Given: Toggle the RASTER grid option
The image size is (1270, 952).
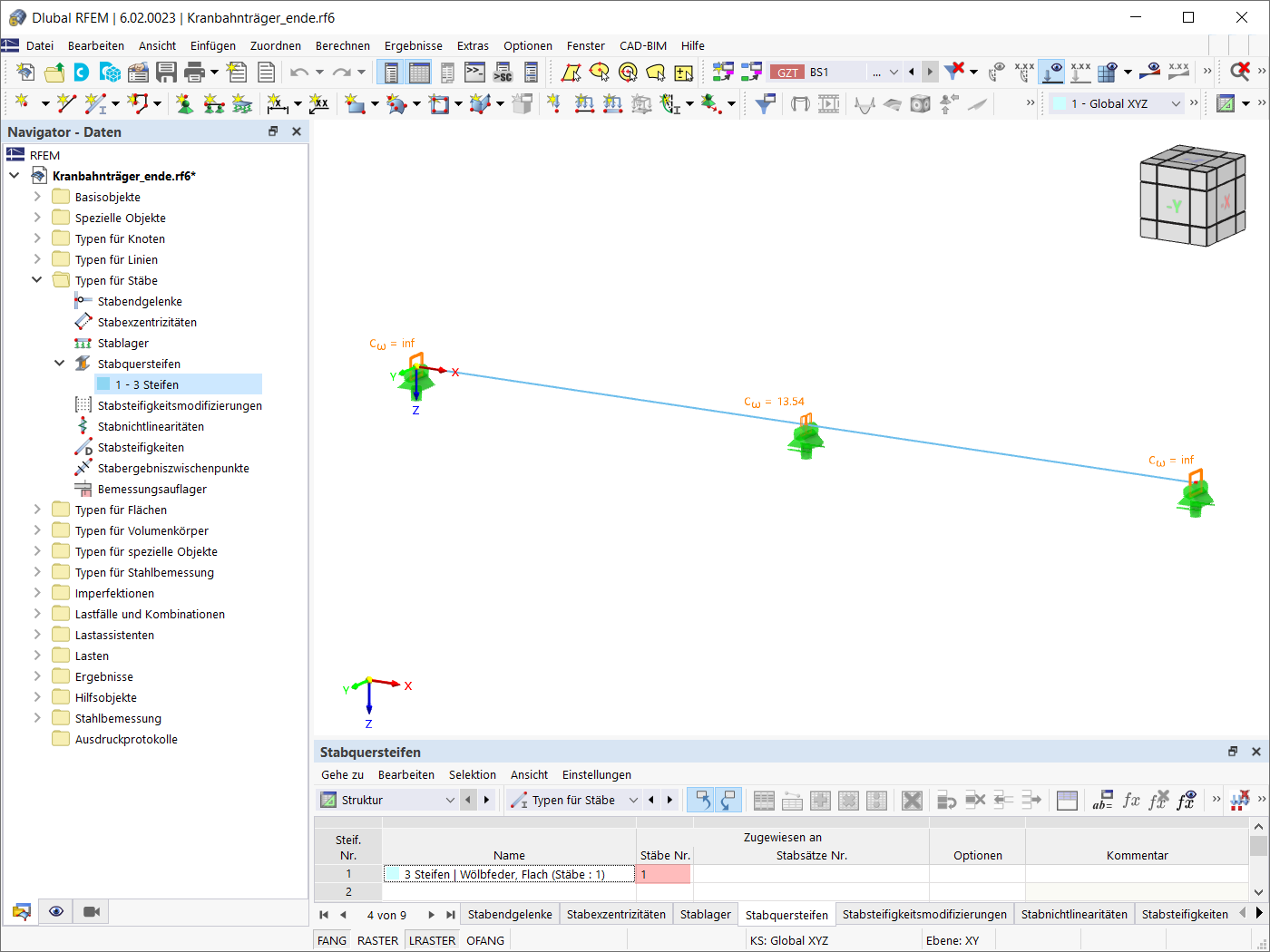Looking at the screenshot, I should (377, 940).
